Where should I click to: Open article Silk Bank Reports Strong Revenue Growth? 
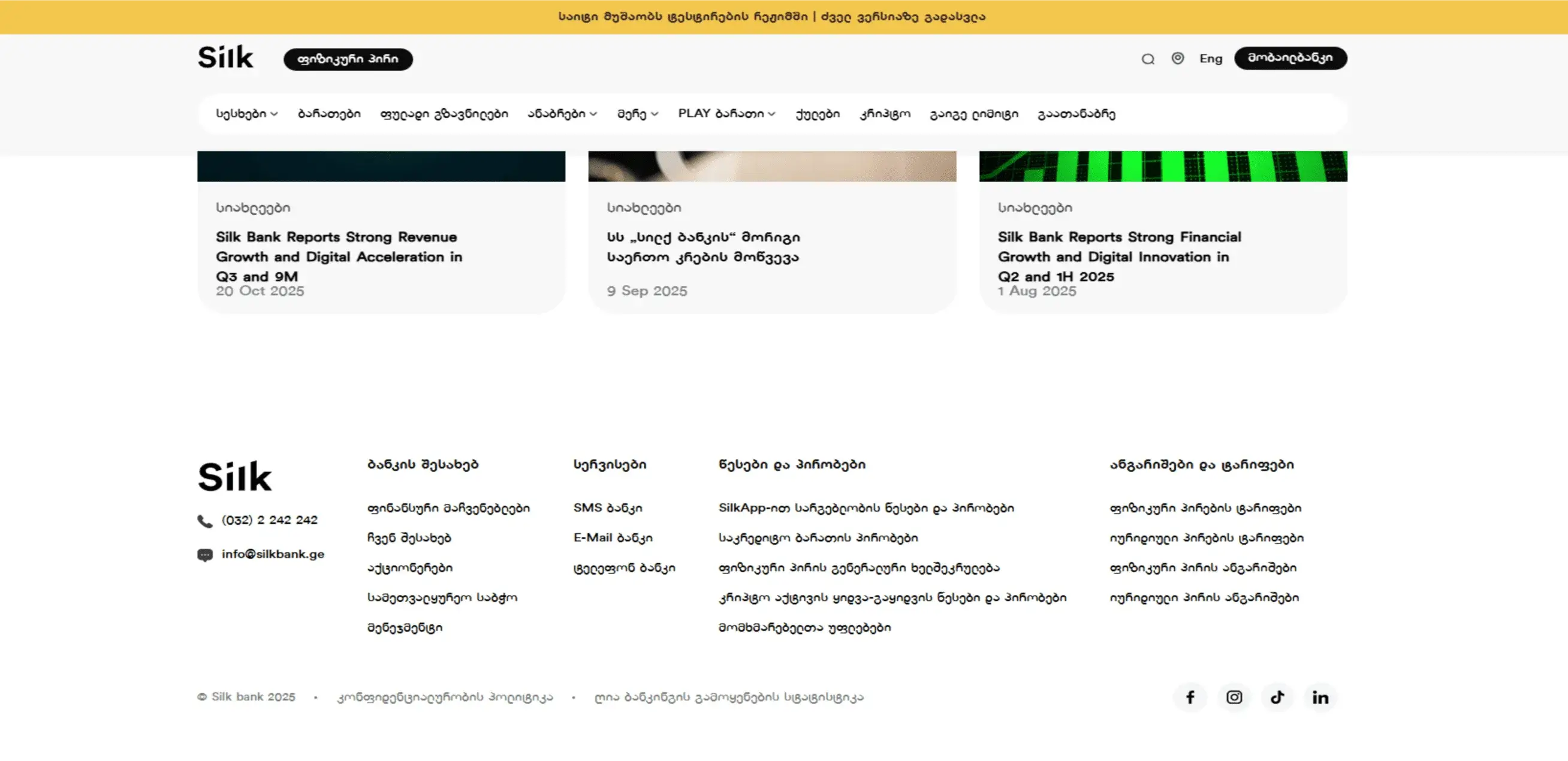tap(339, 256)
